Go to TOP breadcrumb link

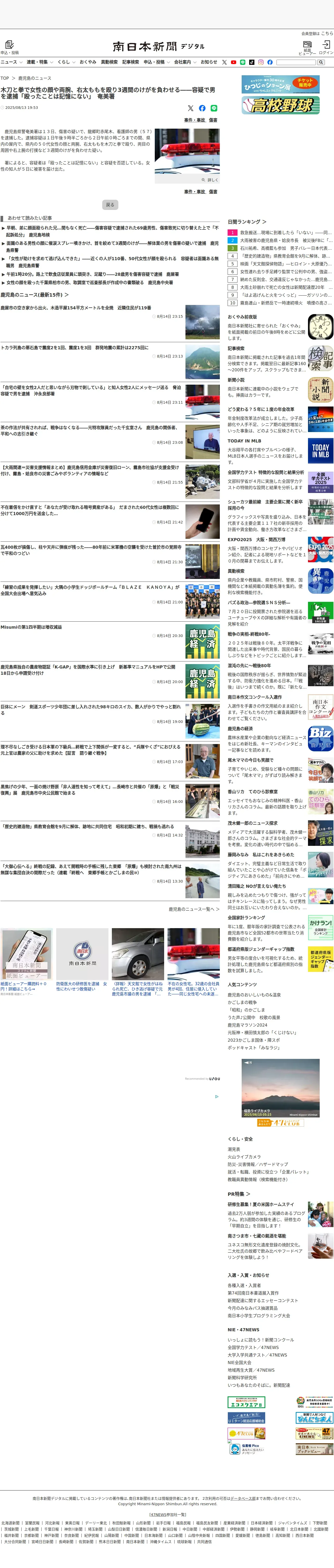click(x=5, y=78)
